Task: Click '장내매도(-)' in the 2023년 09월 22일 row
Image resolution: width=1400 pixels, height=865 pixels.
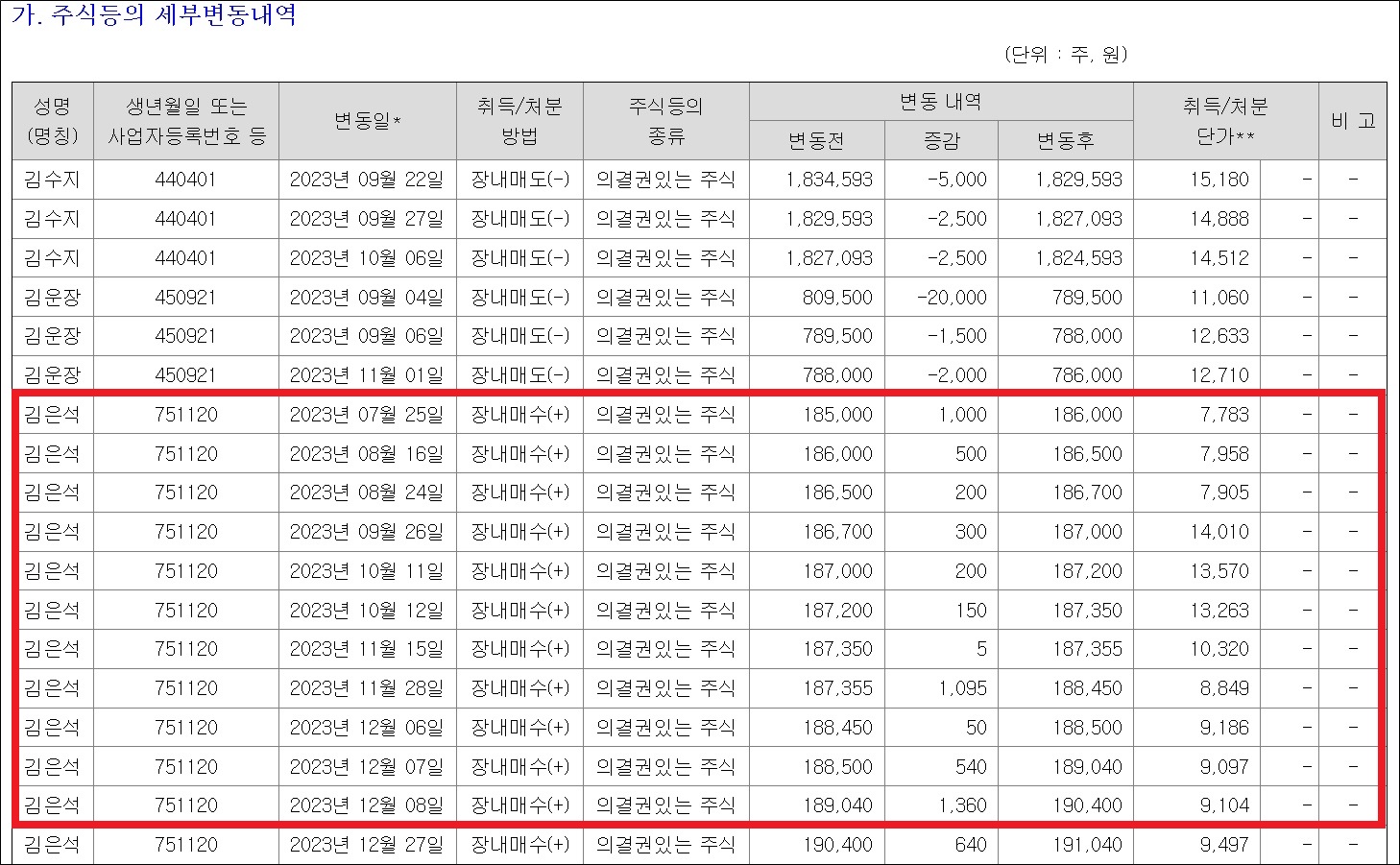Action: tap(519, 180)
